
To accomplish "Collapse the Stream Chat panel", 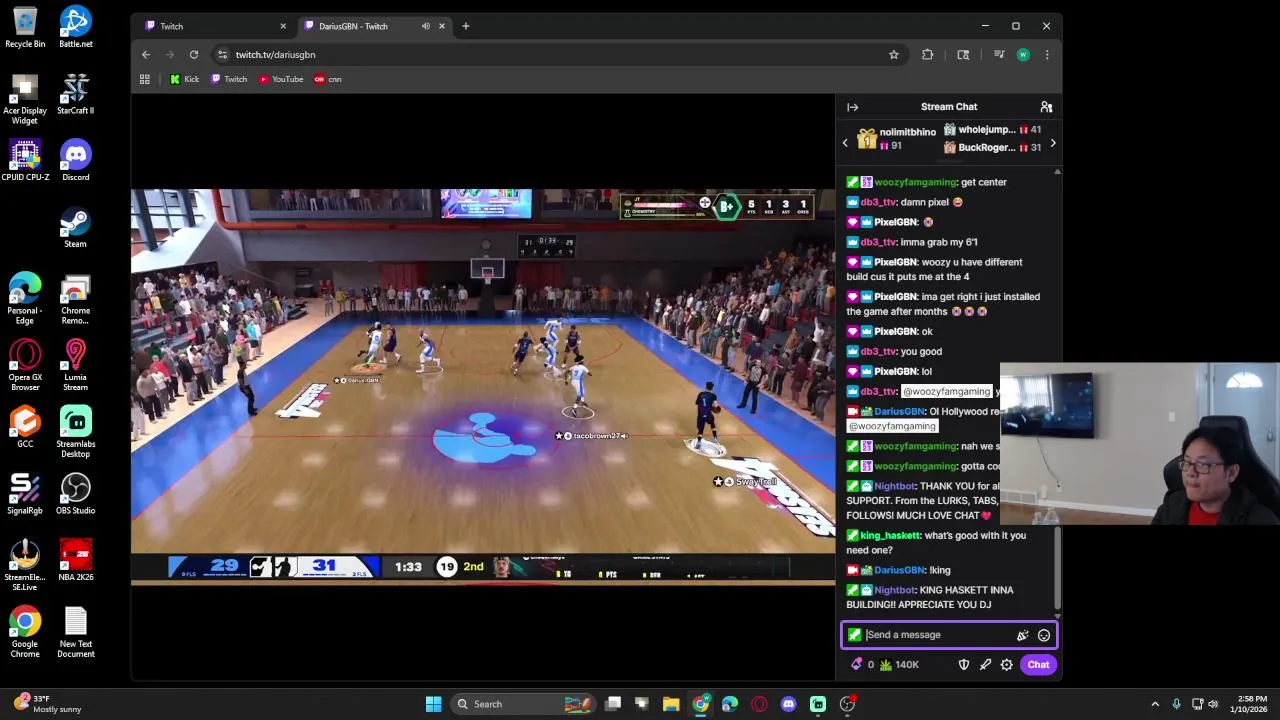I will point(853,107).
